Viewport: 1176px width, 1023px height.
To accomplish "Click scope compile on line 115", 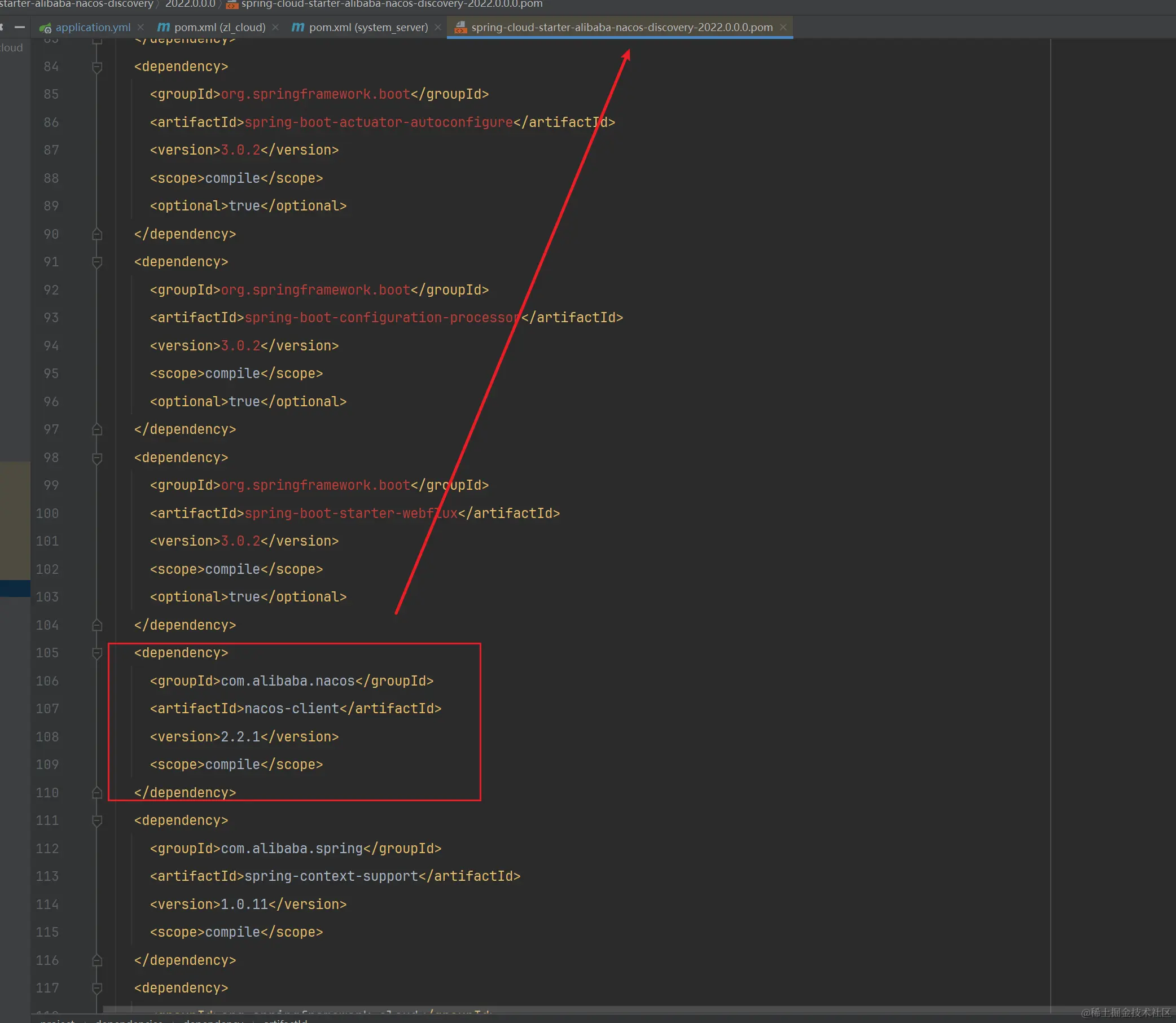I will click(x=232, y=932).
